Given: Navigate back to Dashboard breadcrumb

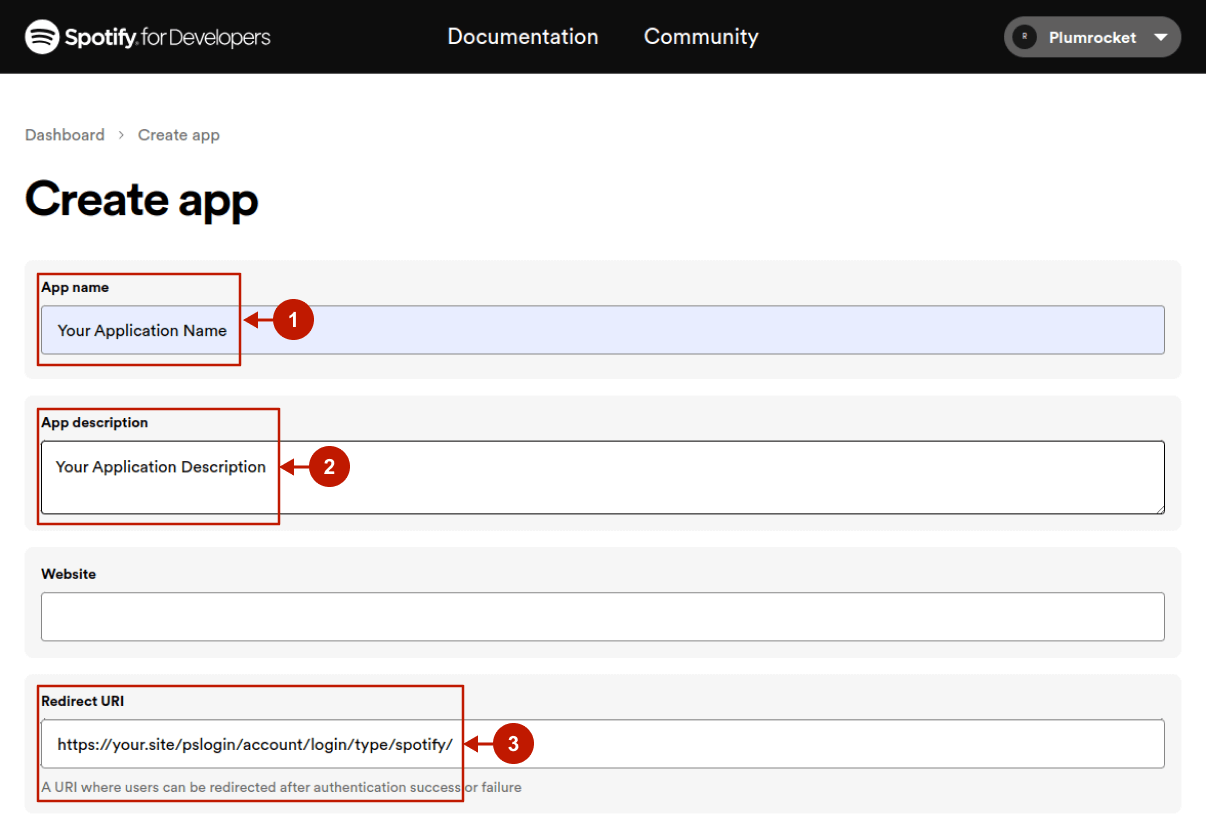Looking at the screenshot, I should [65, 135].
